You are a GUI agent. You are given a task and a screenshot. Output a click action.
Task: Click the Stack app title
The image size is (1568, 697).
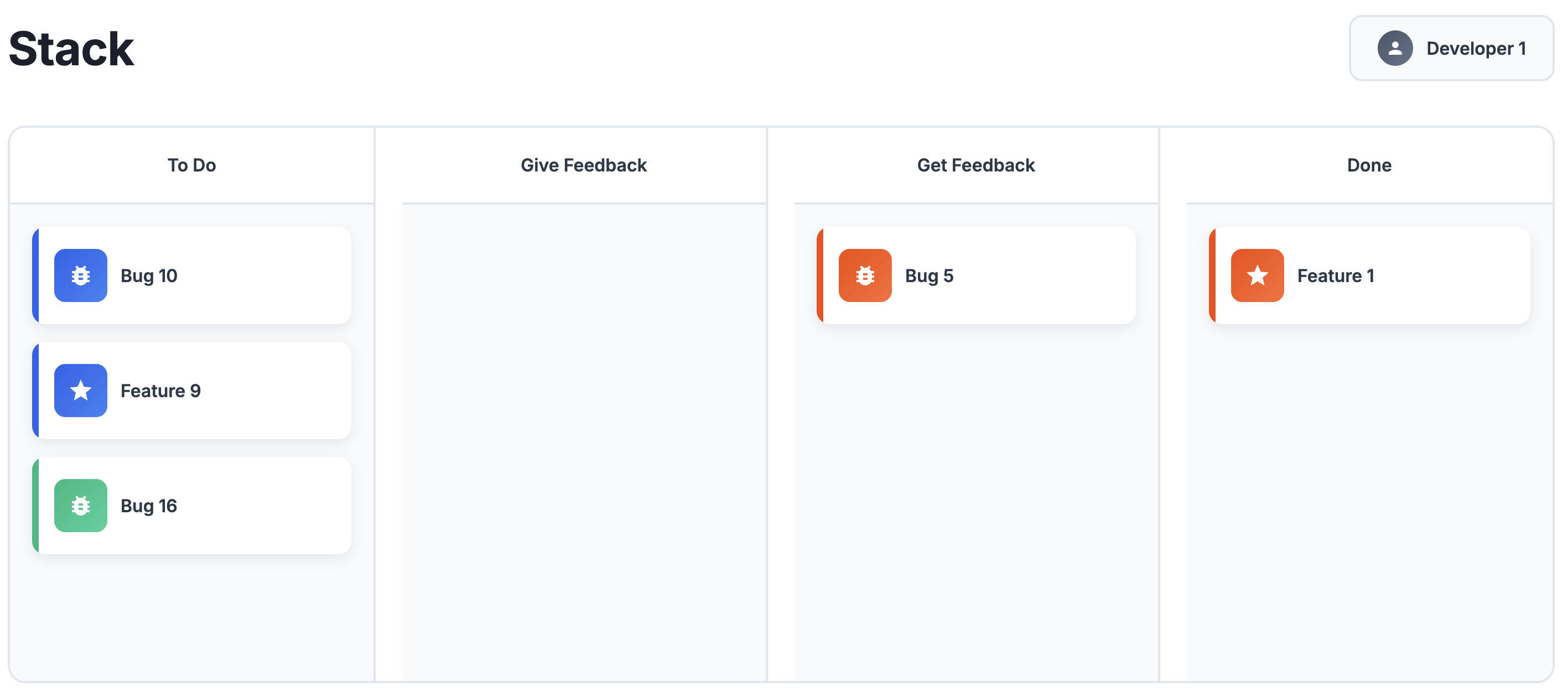[x=71, y=48]
